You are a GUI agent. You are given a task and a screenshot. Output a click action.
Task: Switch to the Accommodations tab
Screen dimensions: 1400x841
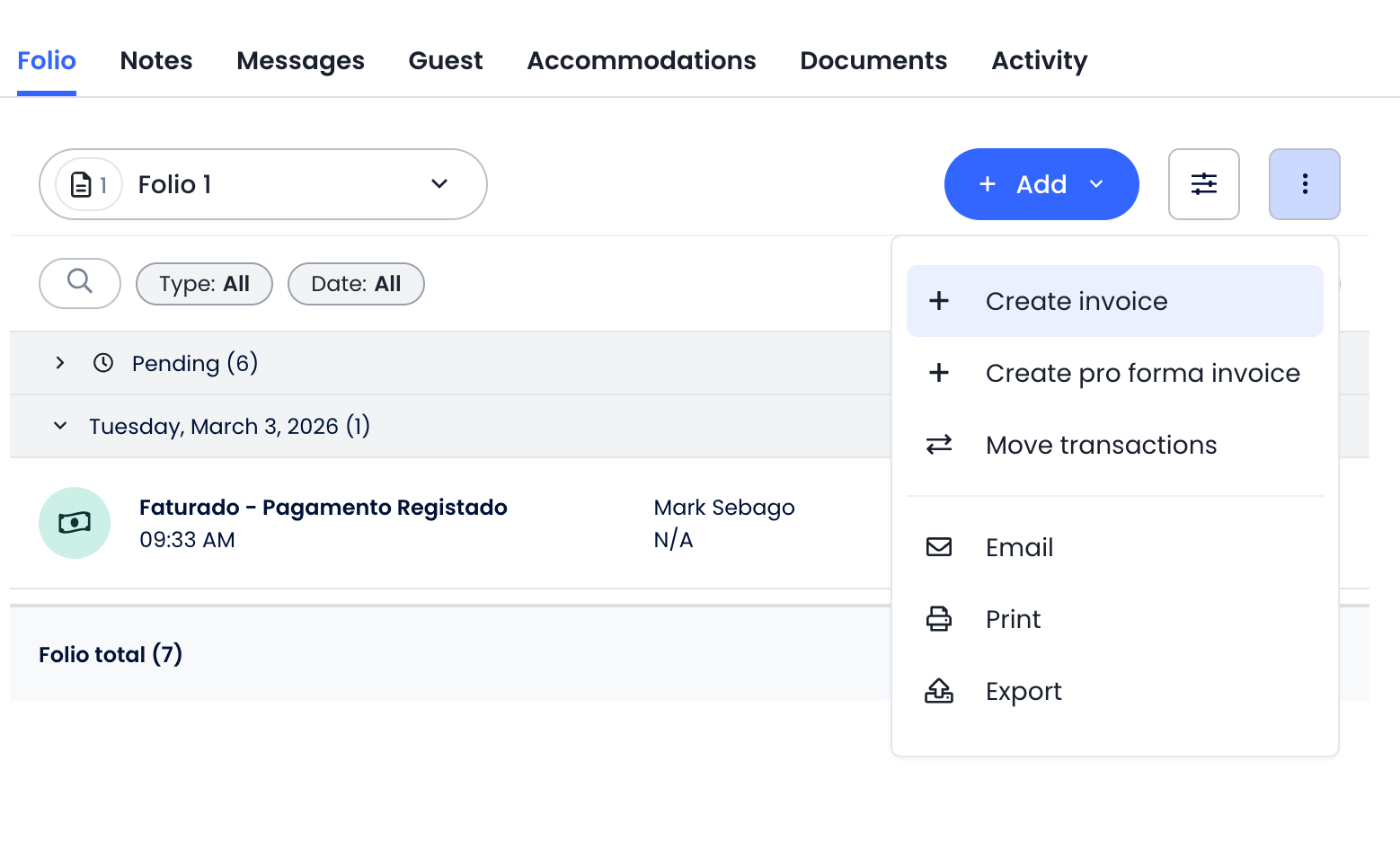pyautogui.click(x=641, y=60)
